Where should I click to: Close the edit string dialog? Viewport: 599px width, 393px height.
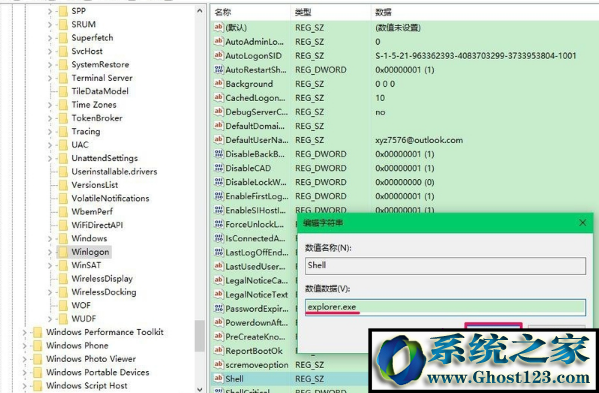[582, 223]
